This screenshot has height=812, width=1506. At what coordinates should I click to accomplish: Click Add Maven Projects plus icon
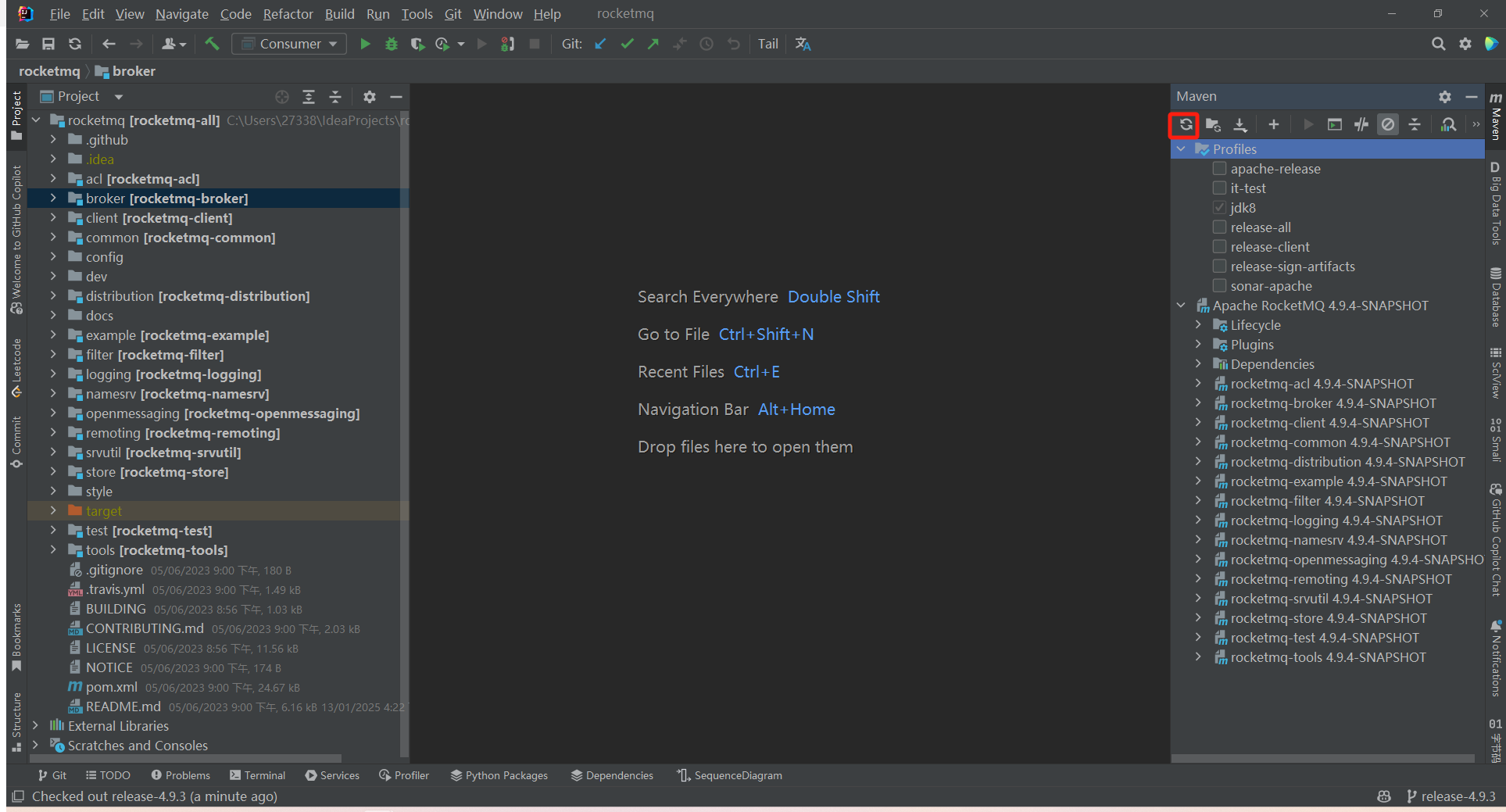(x=1273, y=124)
